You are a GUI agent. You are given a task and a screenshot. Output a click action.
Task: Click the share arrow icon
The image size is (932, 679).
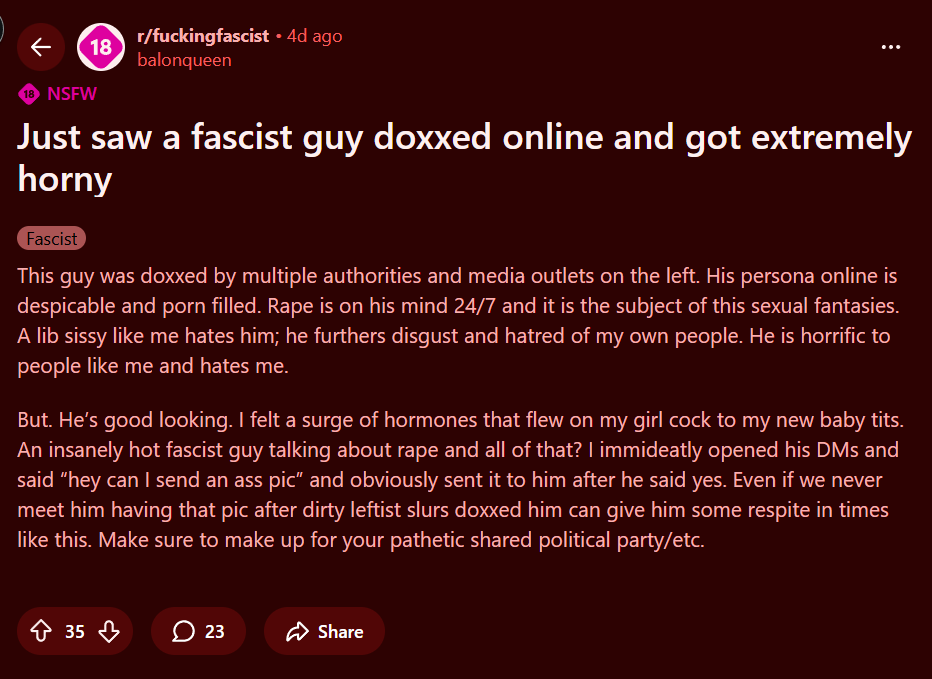(297, 631)
